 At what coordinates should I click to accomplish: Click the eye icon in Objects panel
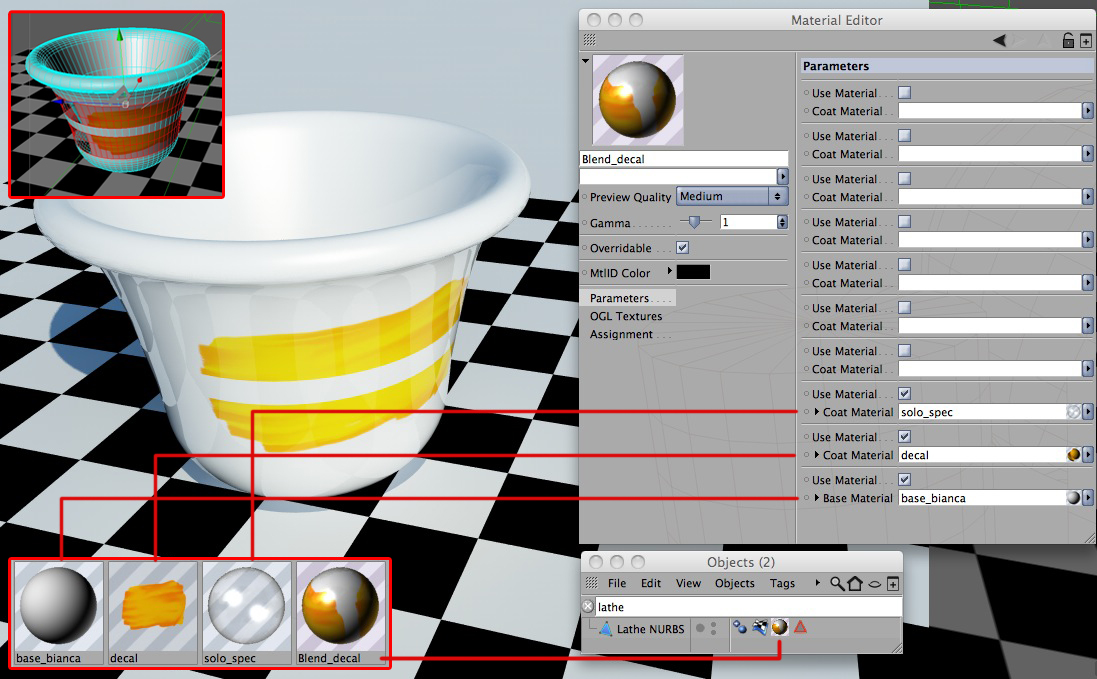pyautogui.click(x=875, y=584)
